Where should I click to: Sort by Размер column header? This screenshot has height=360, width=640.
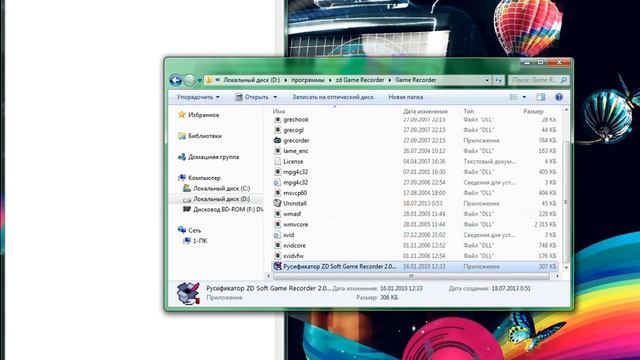point(533,111)
